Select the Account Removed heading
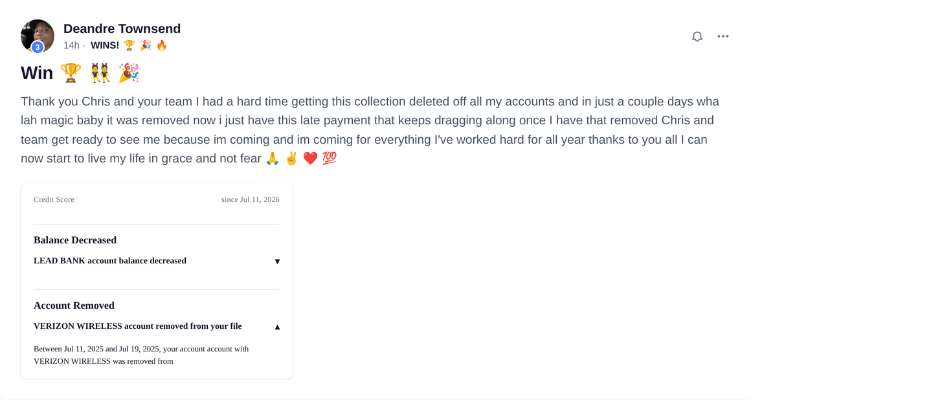Image resolution: width=927 pixels, height=400 pixels. [74, 305]
